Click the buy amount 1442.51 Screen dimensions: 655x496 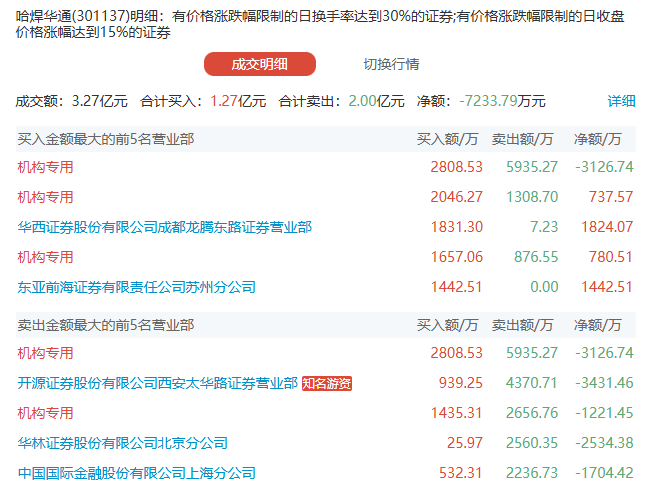[457, 287]
